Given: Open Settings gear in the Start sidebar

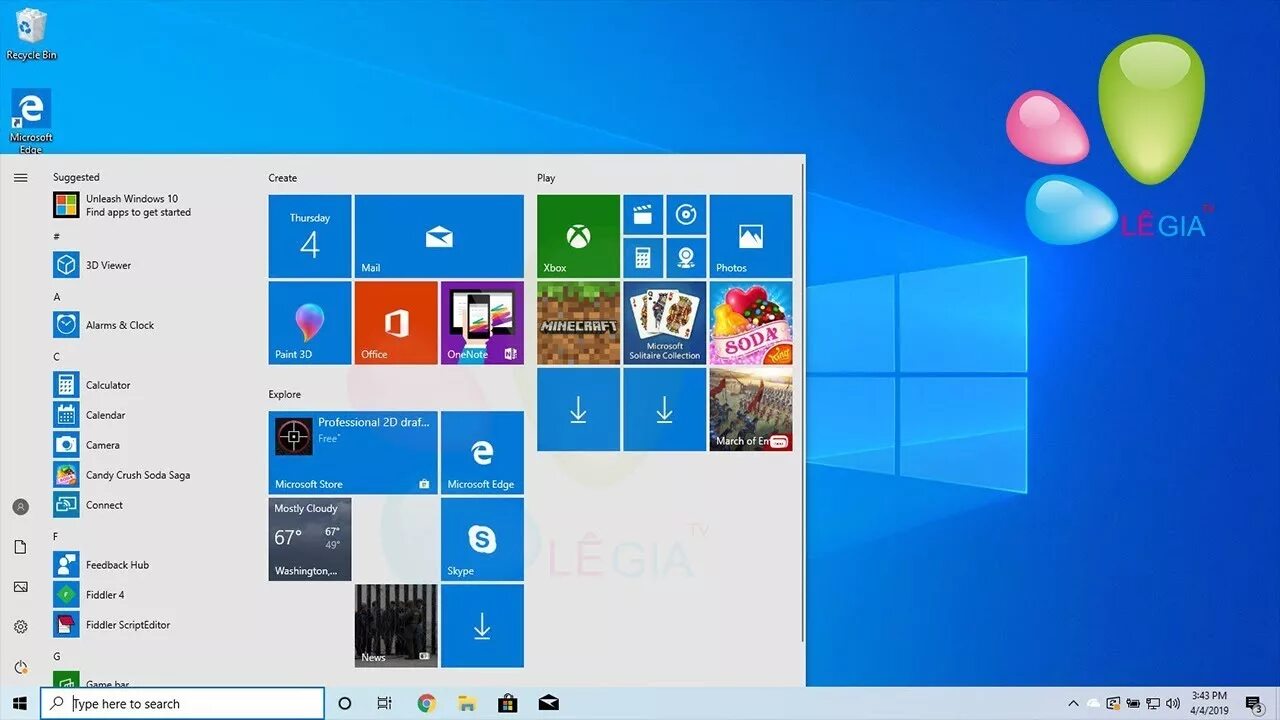Looking at the screenshot, I should [20, 627].
